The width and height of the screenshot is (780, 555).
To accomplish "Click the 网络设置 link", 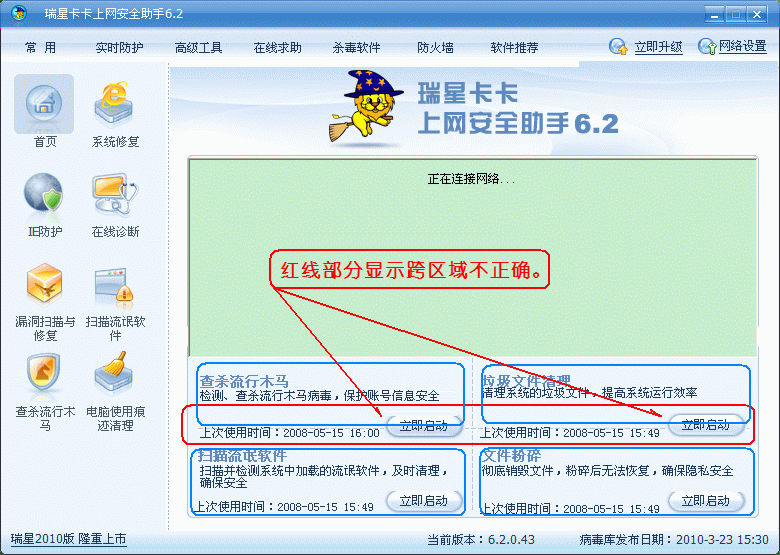I will (x=743, y=46).
